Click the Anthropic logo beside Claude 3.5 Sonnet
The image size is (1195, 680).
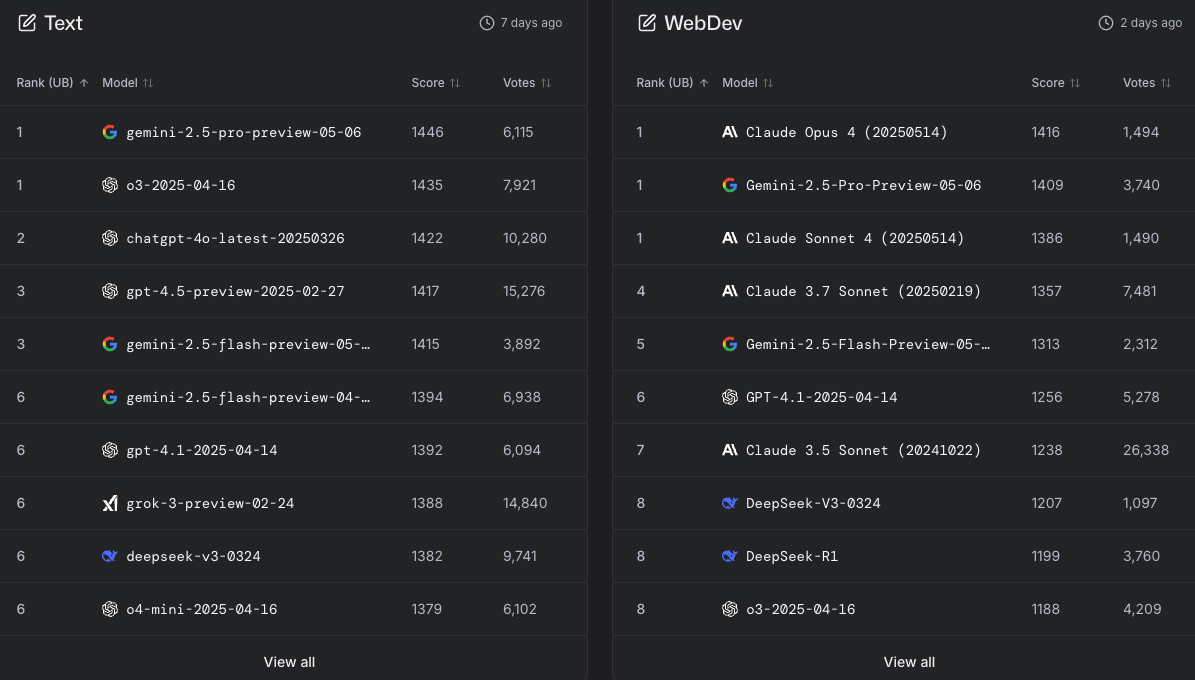click(729, 450)
